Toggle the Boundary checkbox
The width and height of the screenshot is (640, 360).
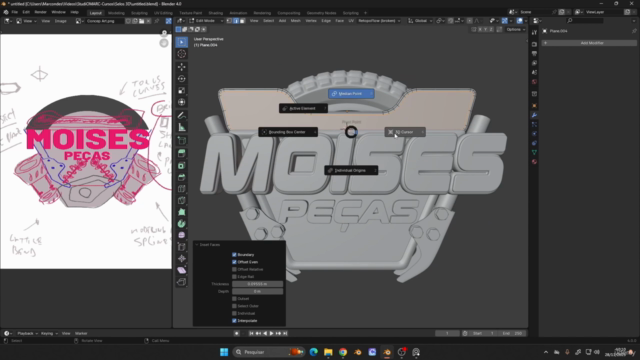tap(234, 255)
